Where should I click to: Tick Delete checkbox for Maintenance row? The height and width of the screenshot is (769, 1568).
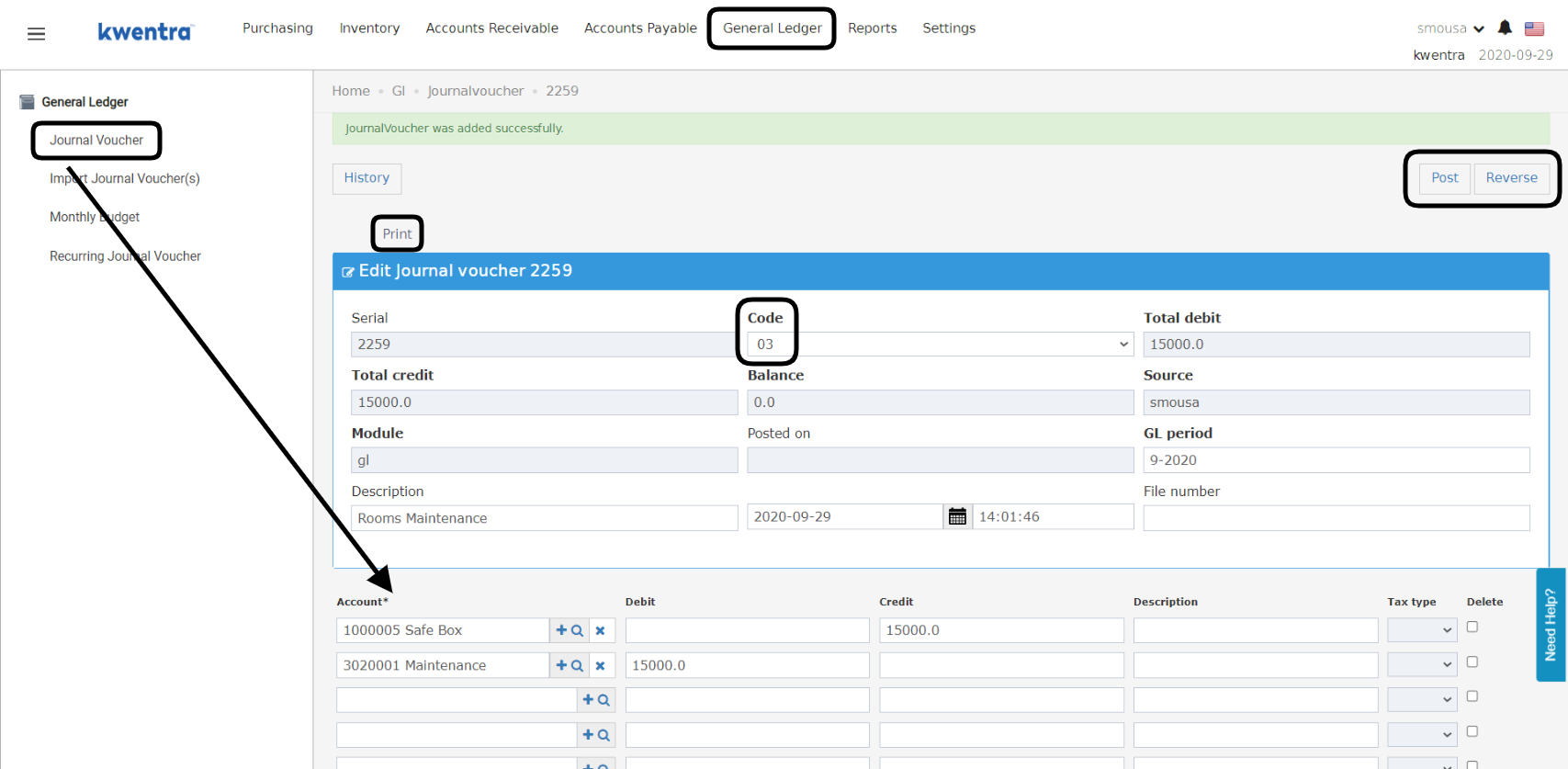click(x=1472, y=662)
